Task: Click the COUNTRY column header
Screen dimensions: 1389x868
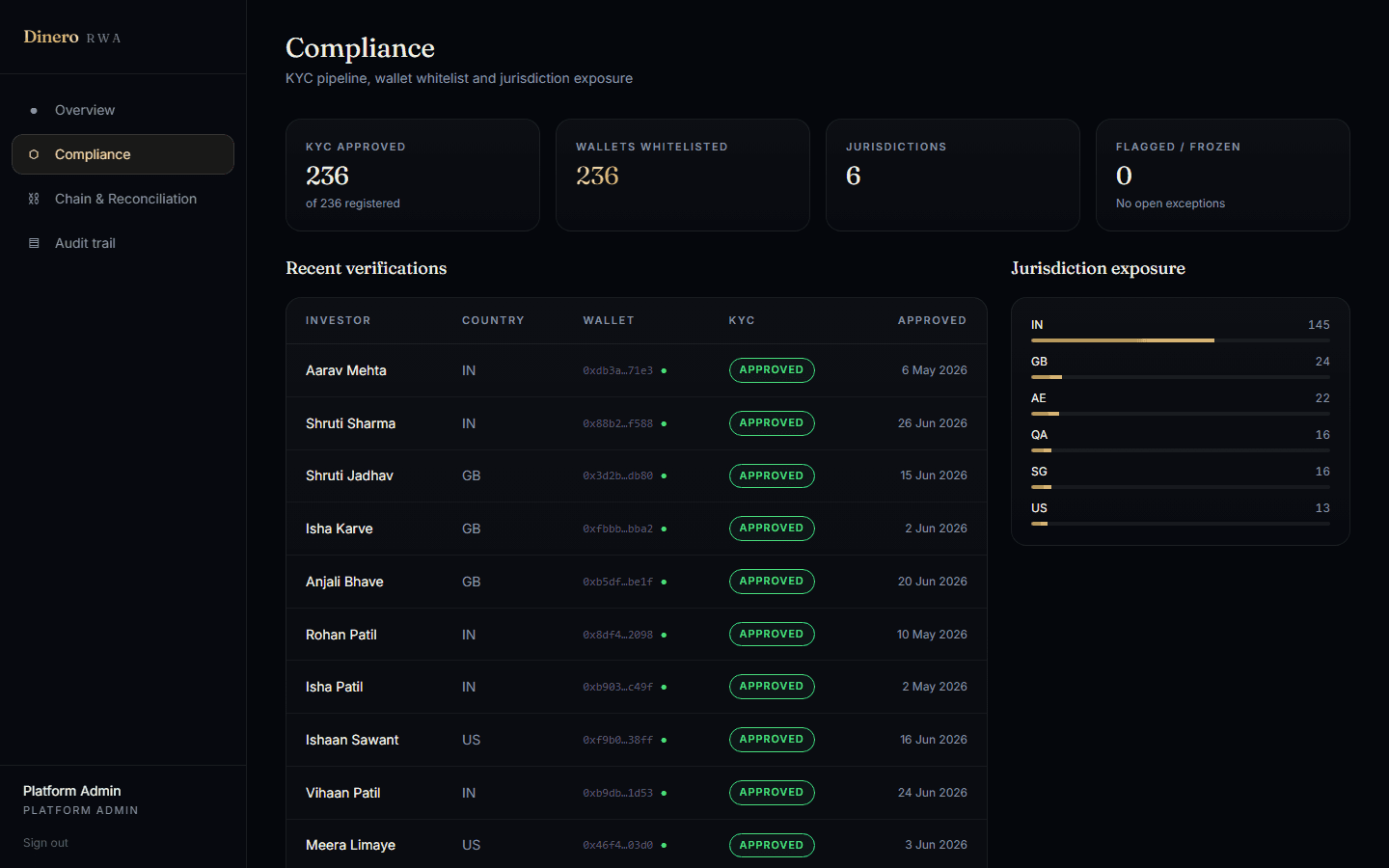Action: 493,320
